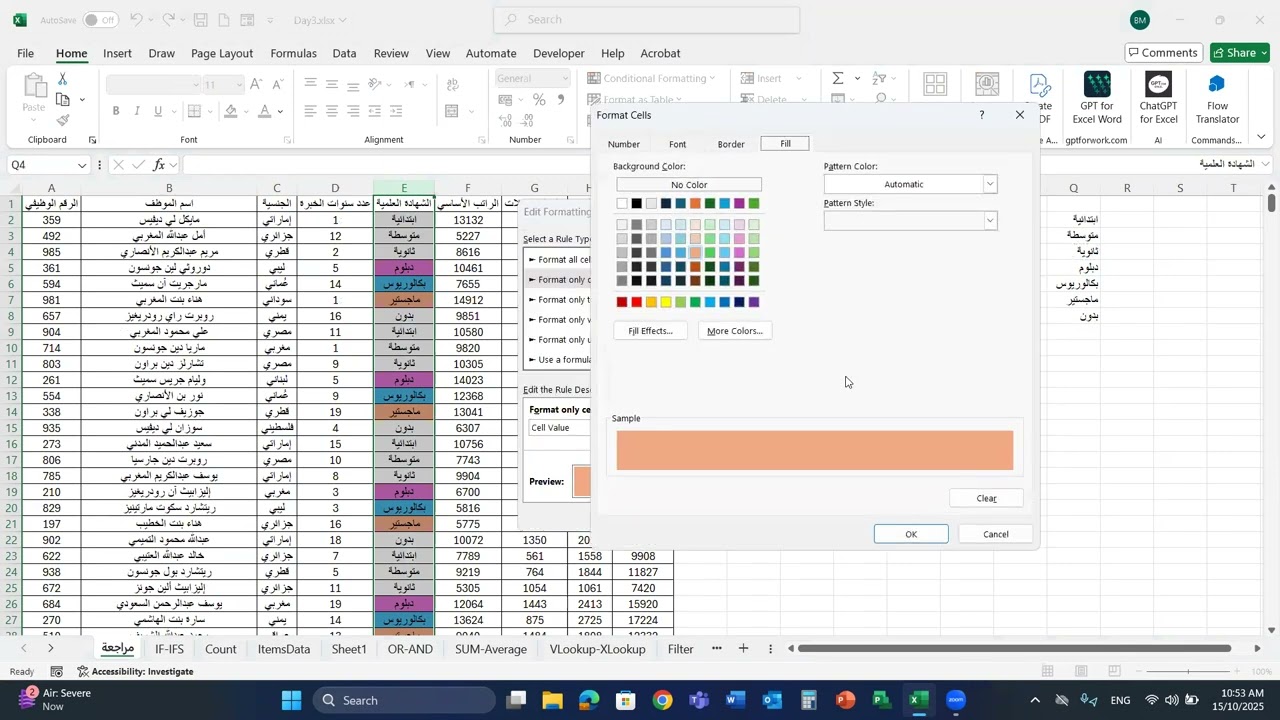This screenshot has width=1280, height=720.
Task: Switch to the Border tab in Format Cells
Action: [x=731, y=144]
